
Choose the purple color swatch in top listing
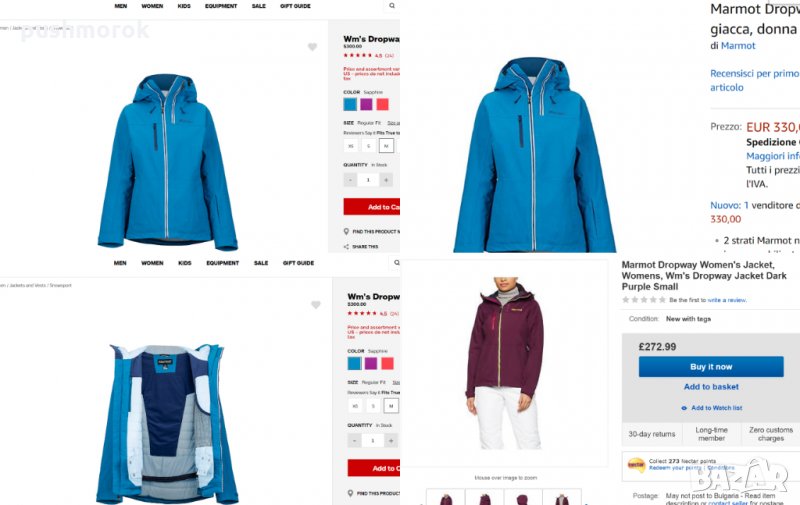pyautogui.click(x=366, y=105)
